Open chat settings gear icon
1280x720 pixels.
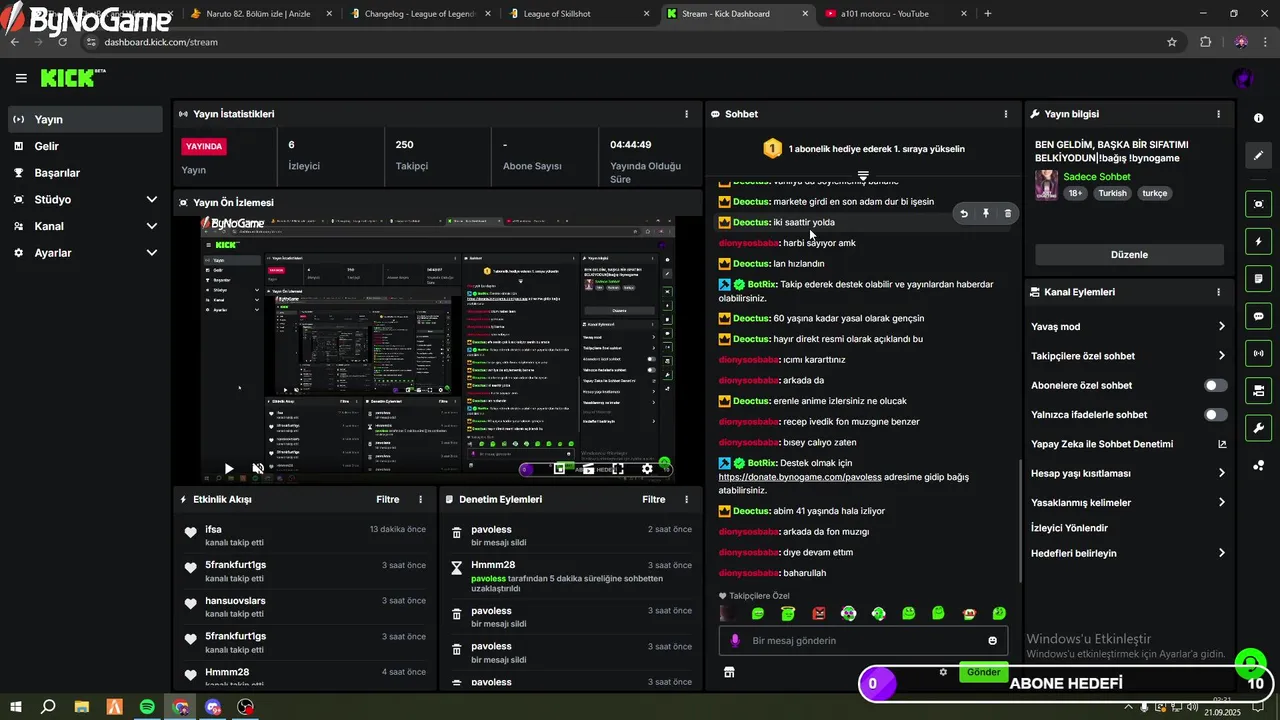pyautogui.click(x=942, y=672)
